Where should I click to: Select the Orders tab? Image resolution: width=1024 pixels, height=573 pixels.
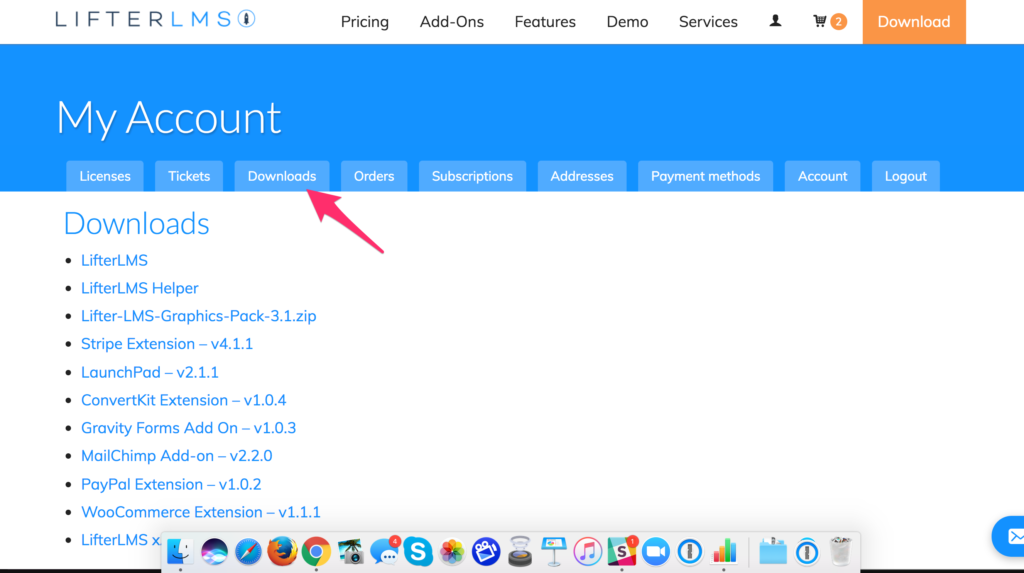point(374,176)
